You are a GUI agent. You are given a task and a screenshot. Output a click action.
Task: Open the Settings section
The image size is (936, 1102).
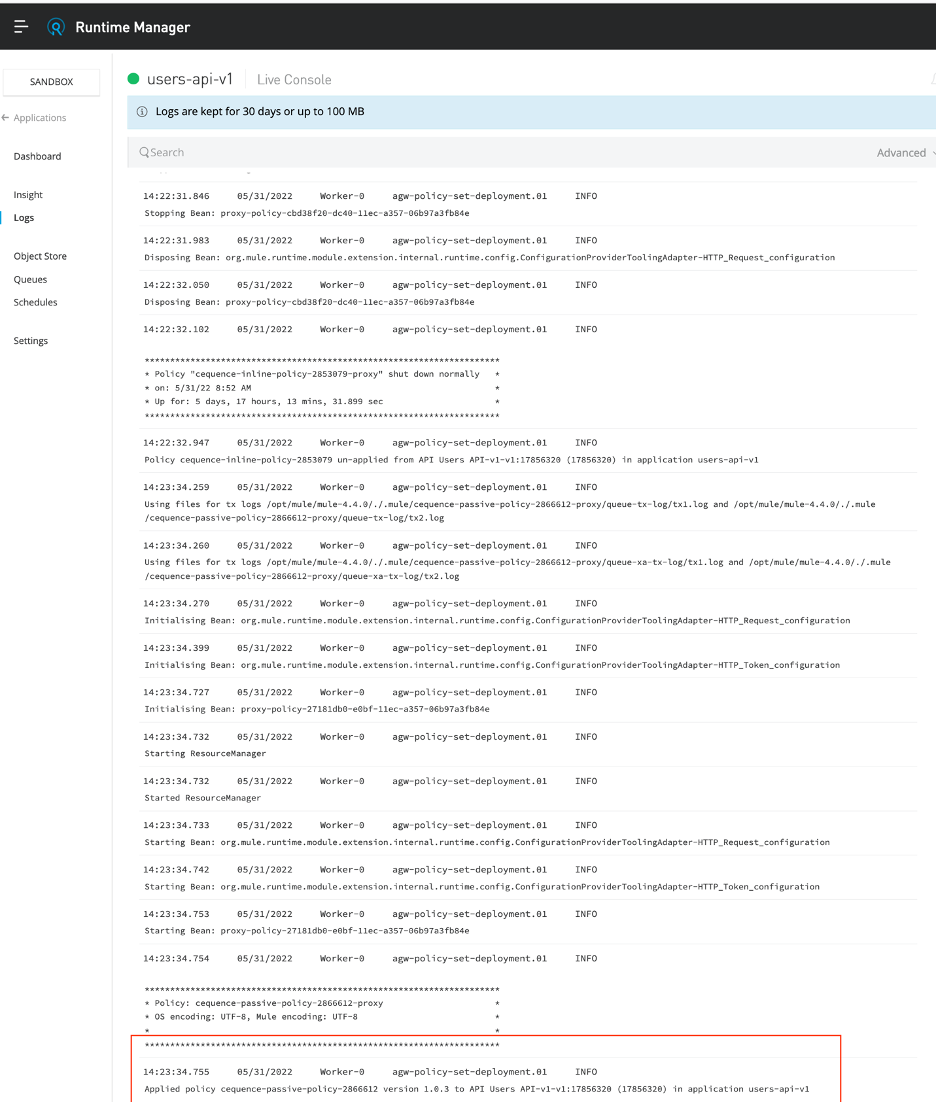(x=31, y=341)
